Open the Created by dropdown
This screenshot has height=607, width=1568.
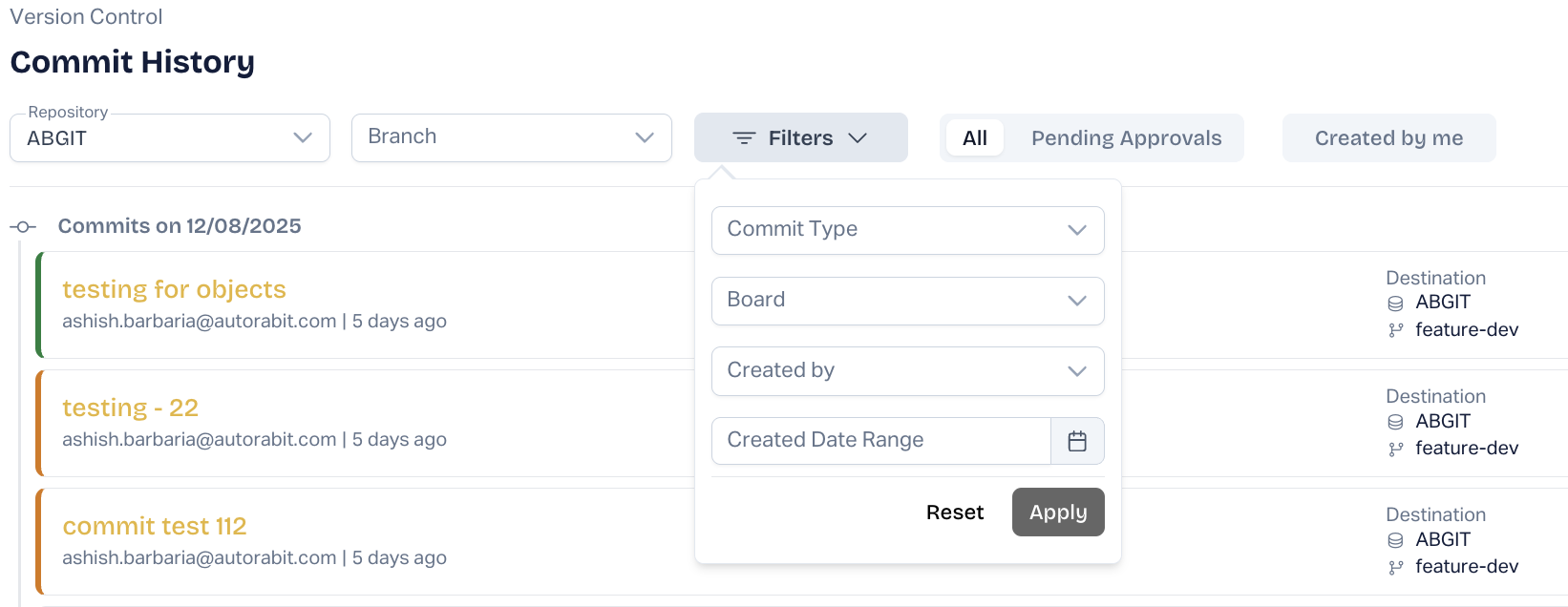pyautogui.click(x=907, y=371)
